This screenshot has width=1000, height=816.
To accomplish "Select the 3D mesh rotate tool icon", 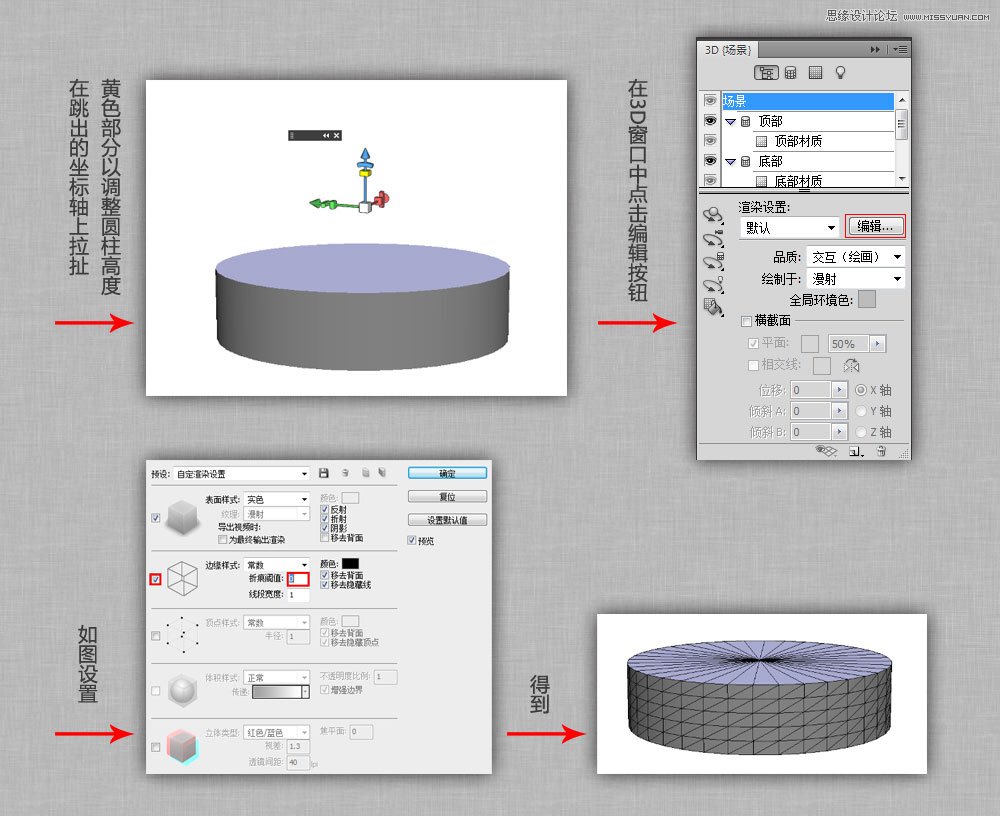I will coord(713,262).
